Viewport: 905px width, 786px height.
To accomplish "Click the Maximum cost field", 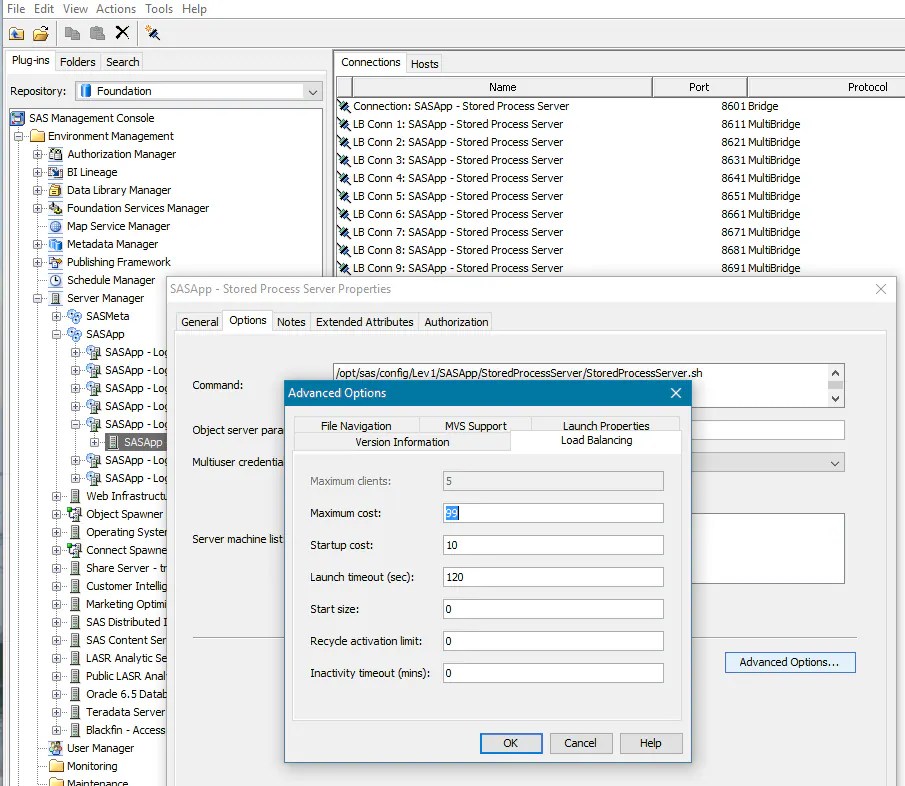I will click(553, 513).
